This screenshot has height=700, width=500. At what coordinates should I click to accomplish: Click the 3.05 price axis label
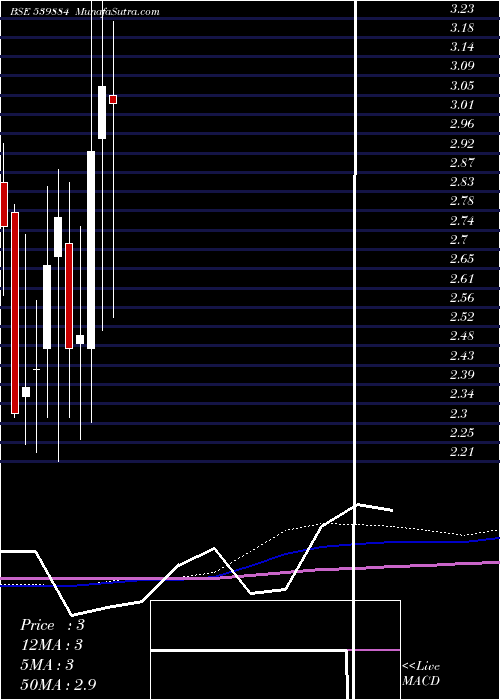[462, 86]
